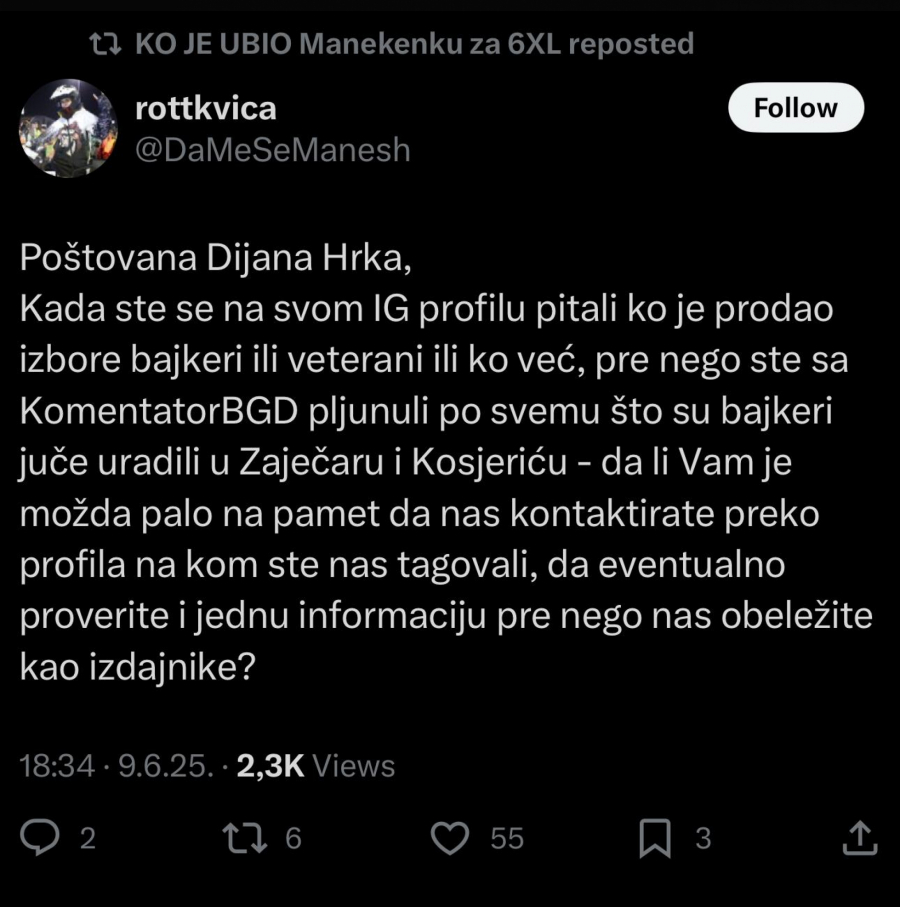900x907 pixels.
Task: Repost the tweet using the retweet icon
Action: coord(246,838)
